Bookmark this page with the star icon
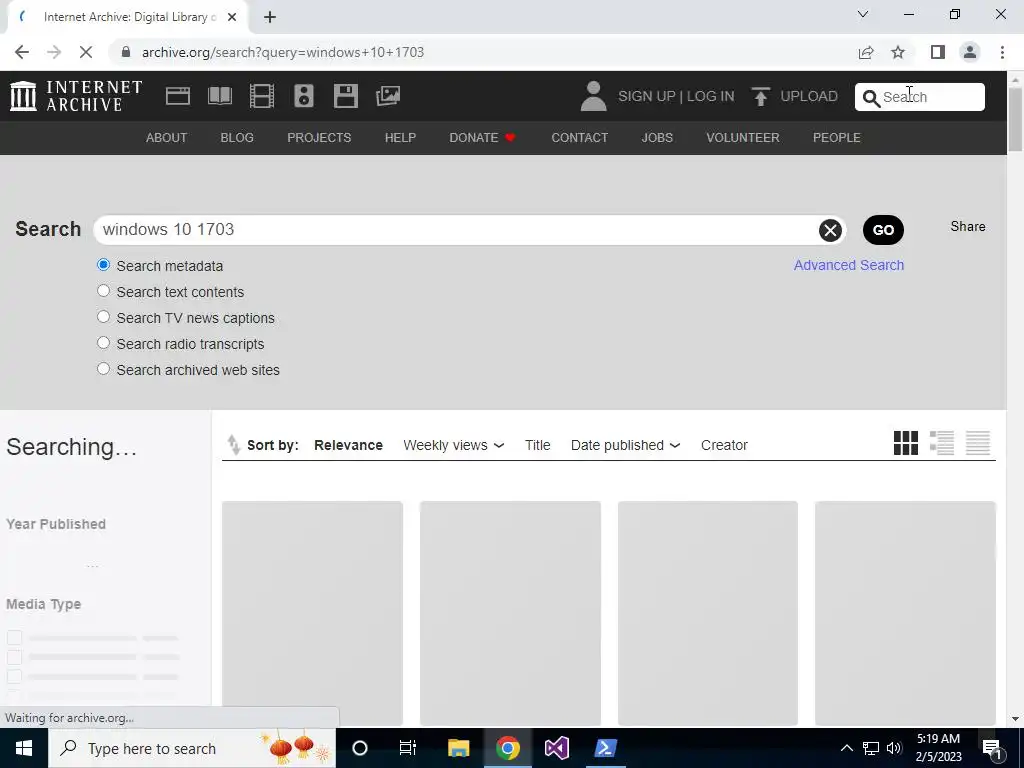This screenshot has height=768, width=1024. coord(898,52)
